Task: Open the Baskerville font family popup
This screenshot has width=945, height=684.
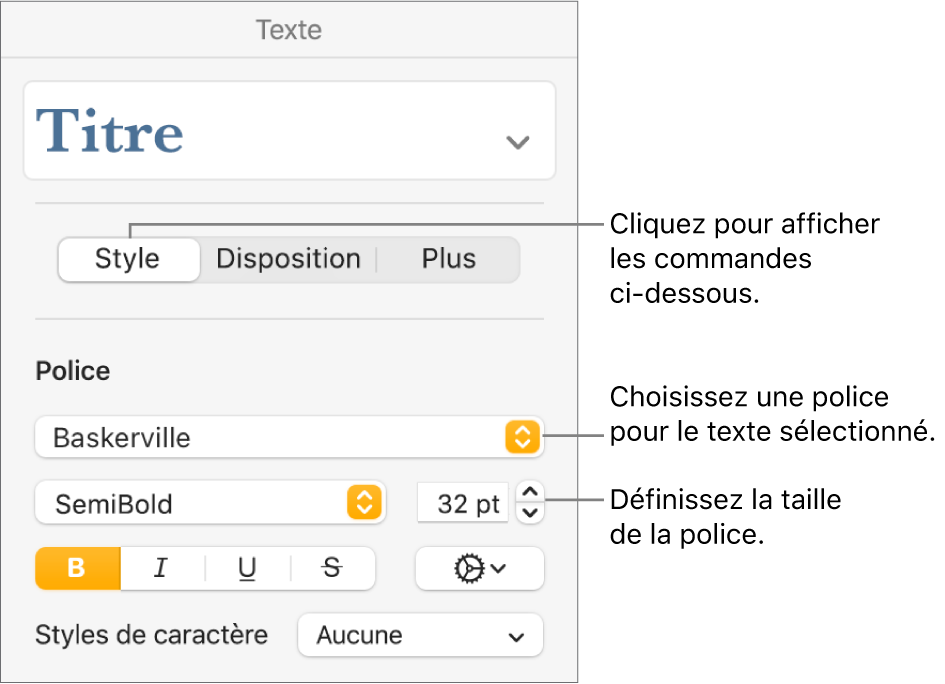Action: [x=289, y=437]
